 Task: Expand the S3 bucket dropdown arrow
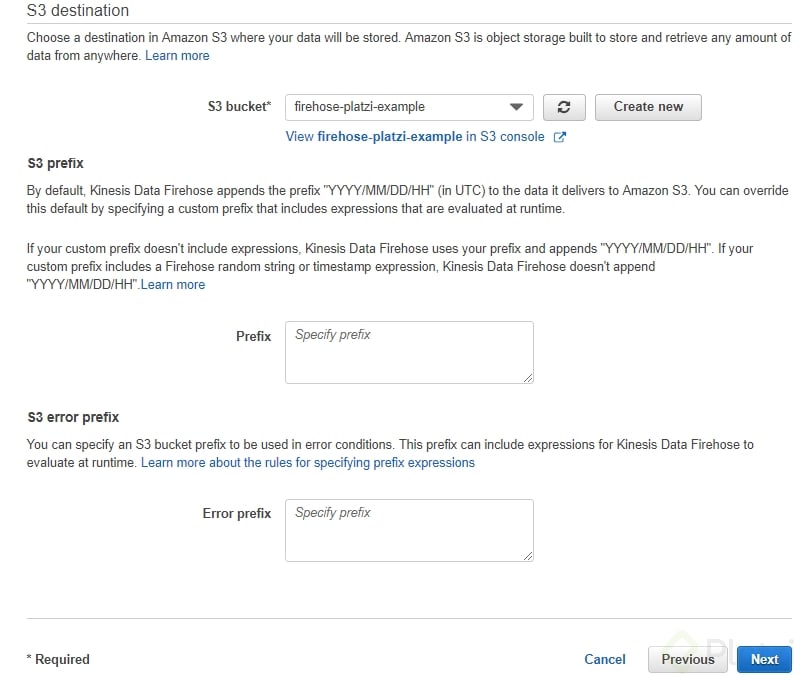pyautogui.click(x=516, y=107)
